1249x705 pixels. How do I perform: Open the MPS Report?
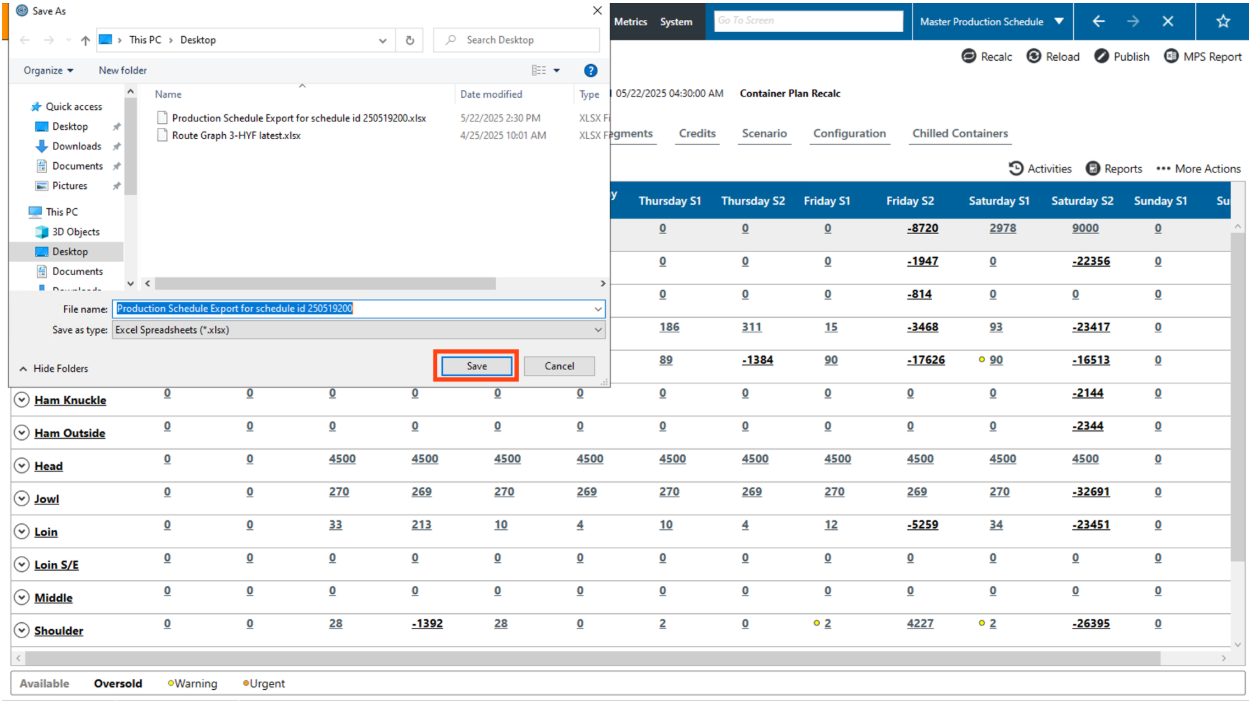[1202, 57]
